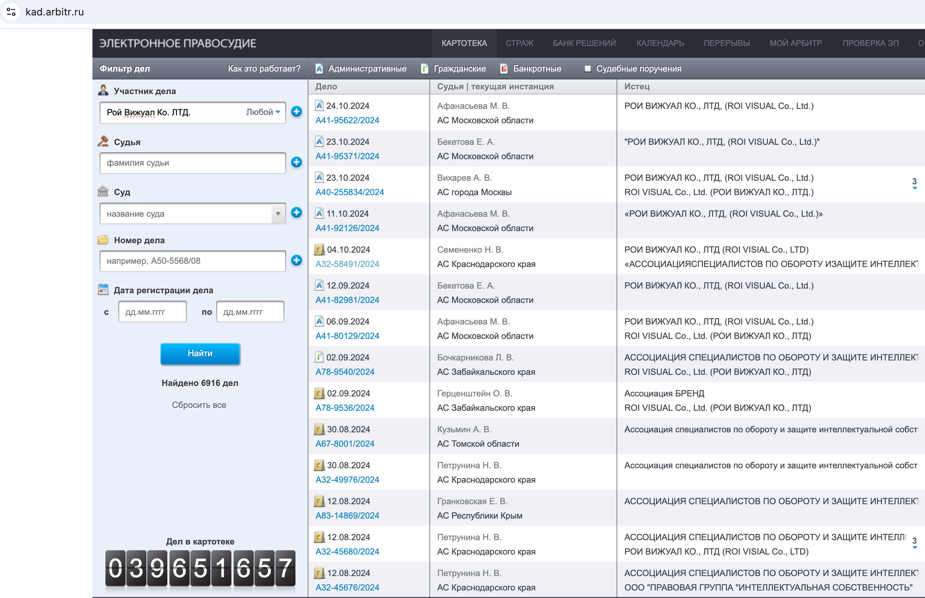This screenshot has width=925, height=598.
Task: Click case type icon for A83-14869/2024
Action: [319, 501]
